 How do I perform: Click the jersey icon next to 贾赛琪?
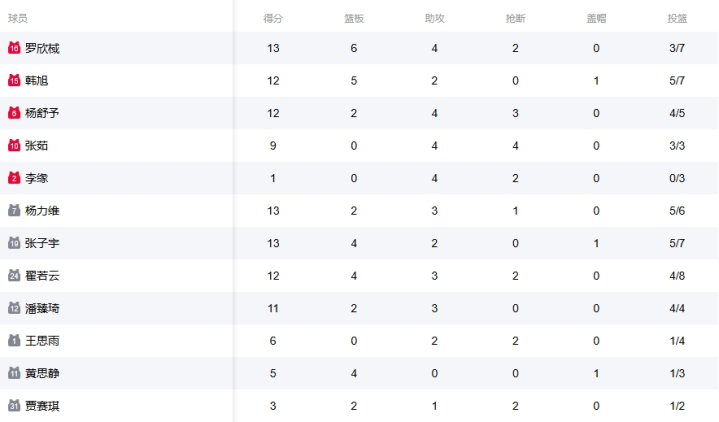pos(14,406)
